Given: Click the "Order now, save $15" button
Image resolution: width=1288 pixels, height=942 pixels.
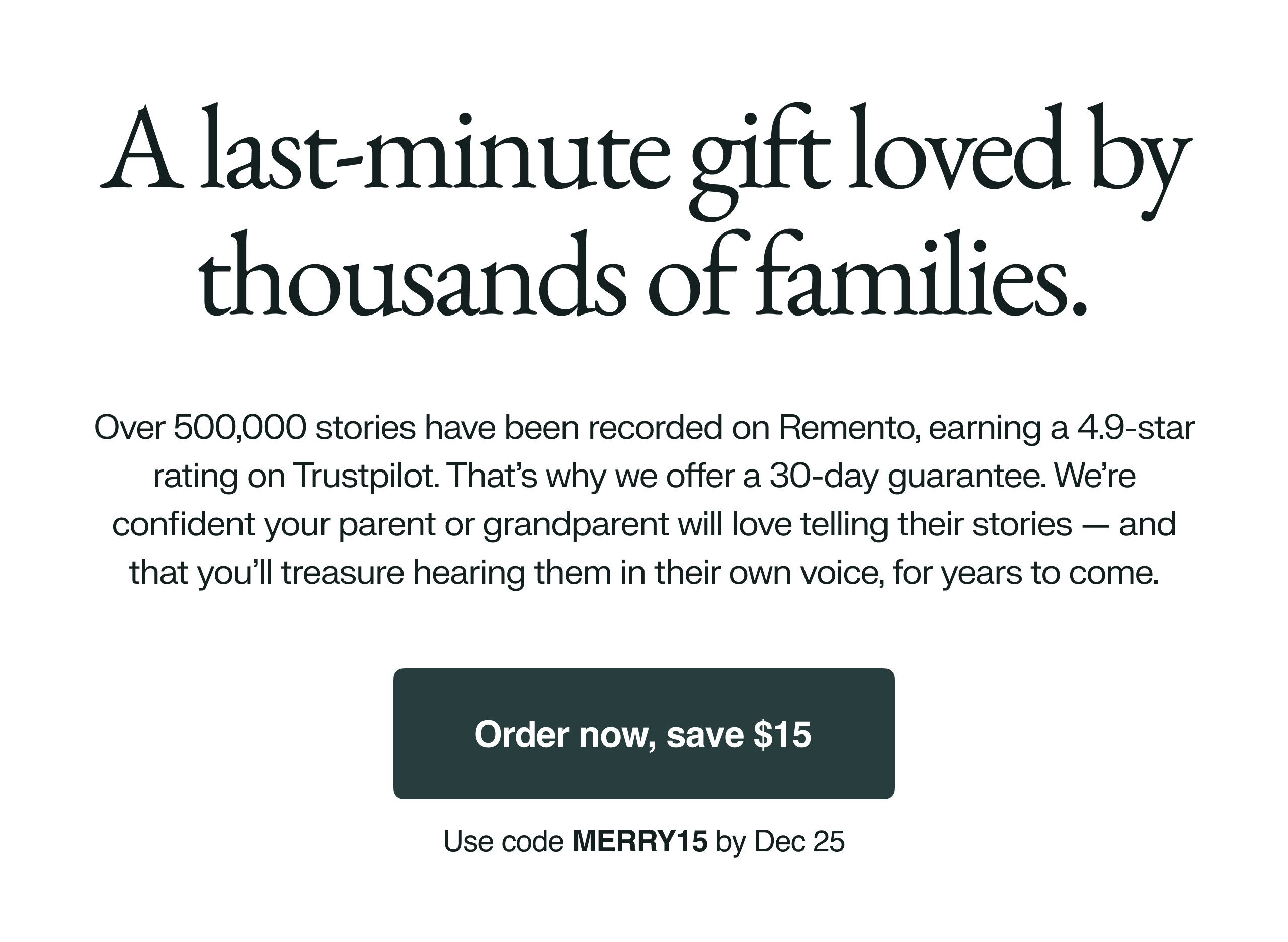Looking at the screenshot, I should click(x=643, y=734).
